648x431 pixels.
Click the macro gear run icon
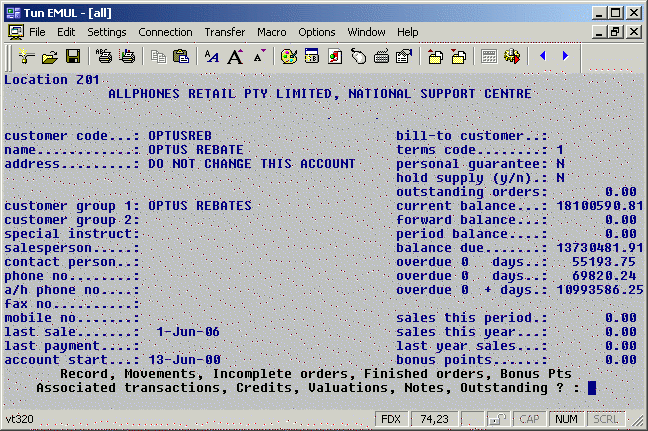tap(512, 56)
